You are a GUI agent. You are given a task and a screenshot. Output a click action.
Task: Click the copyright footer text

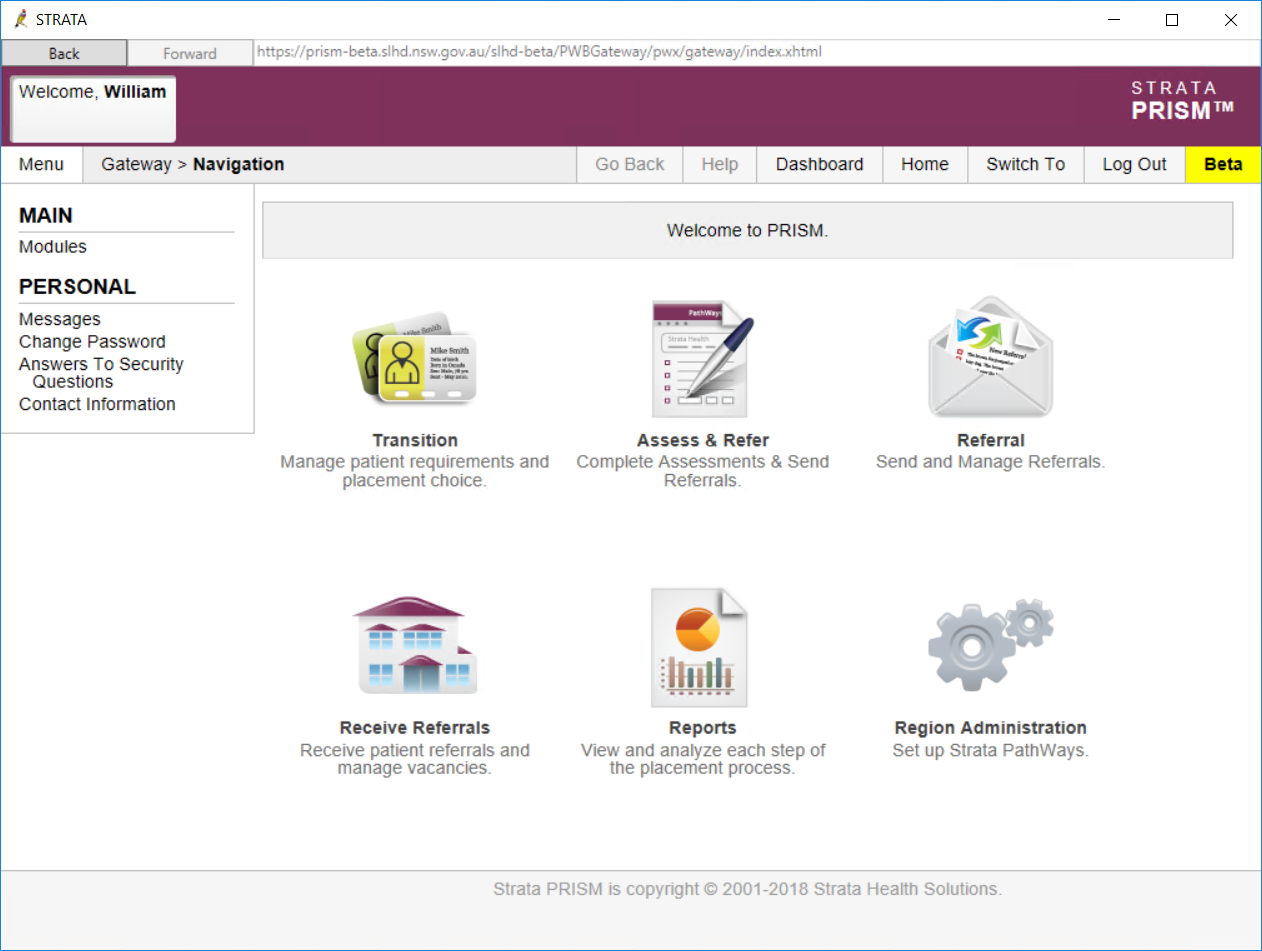point(747,889)
